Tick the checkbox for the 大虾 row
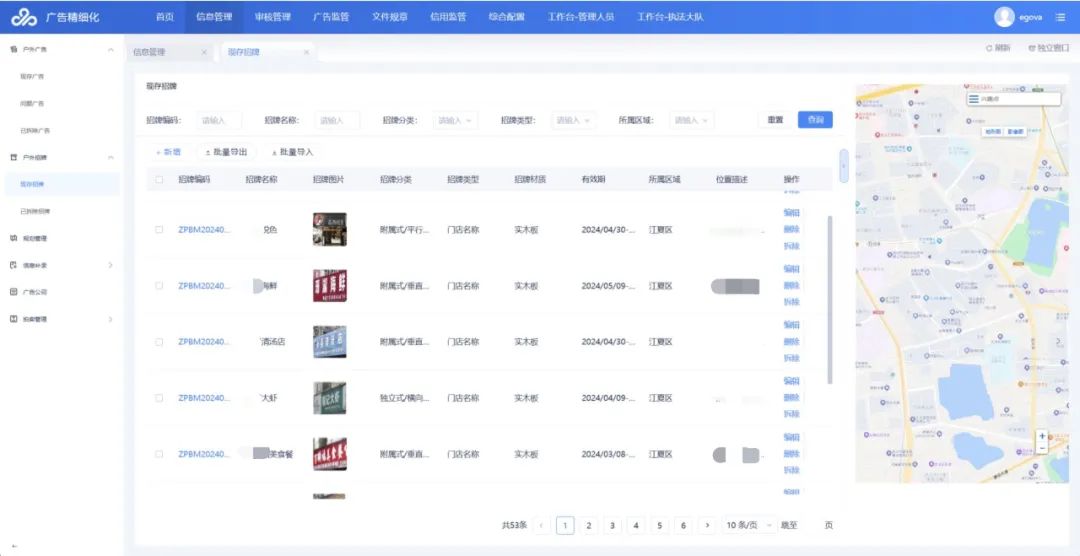Image resolution: width=1080 pixels, height=556 pixels. tap(159, 398)
